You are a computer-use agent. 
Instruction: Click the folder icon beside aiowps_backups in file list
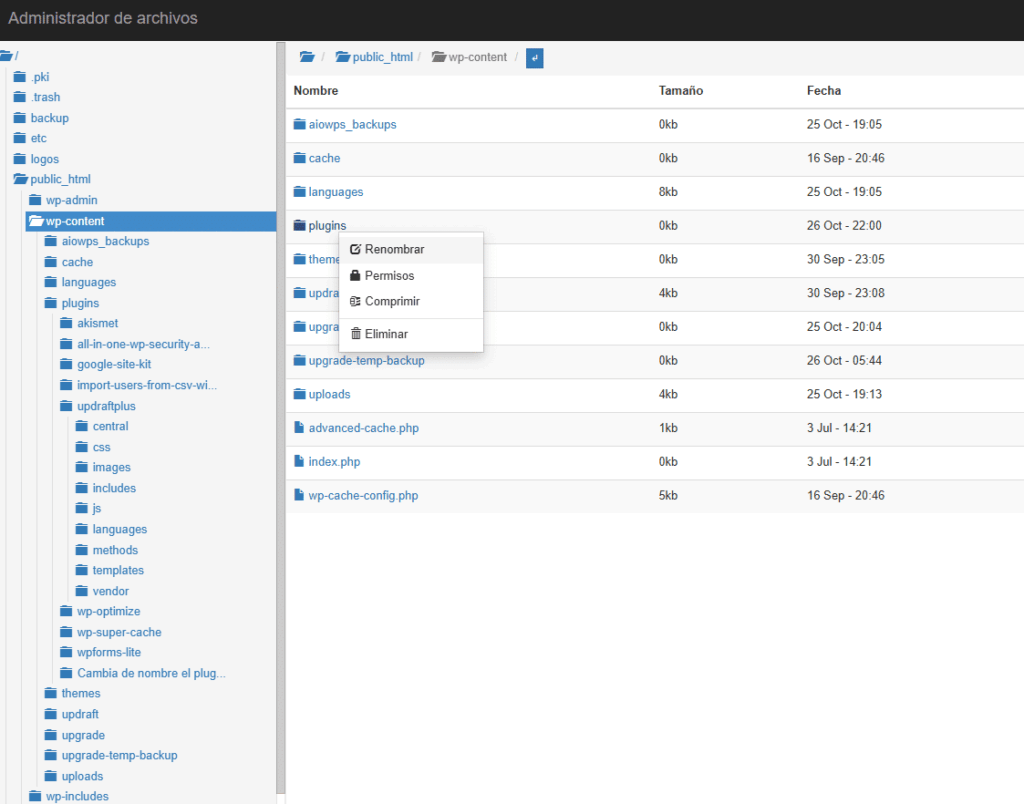(299, 124)
